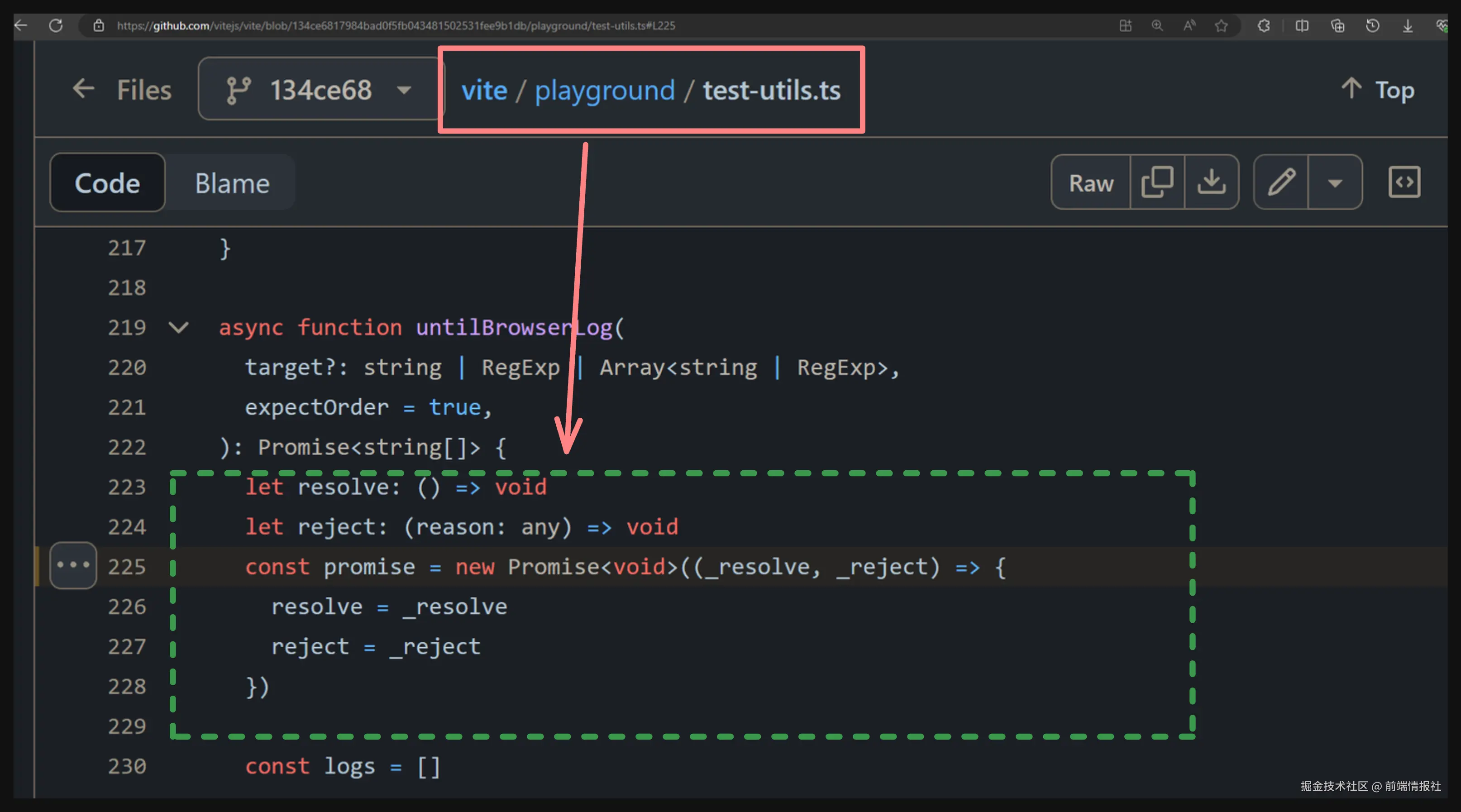Select the Code tab
Screen dimensions: 1461x812
point(107,183)
